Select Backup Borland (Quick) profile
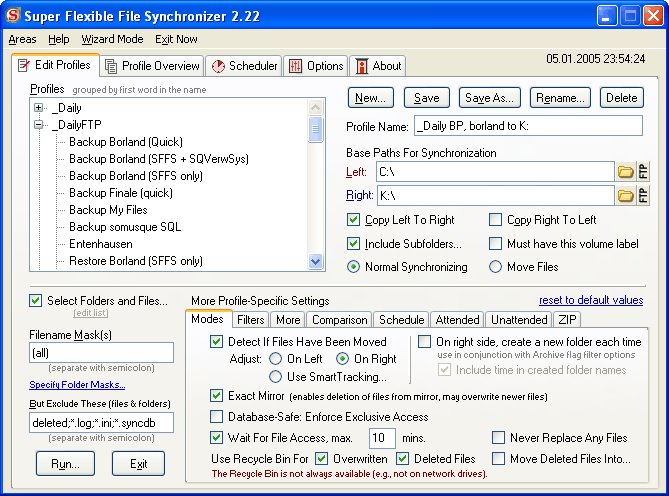 click(126, 142)
